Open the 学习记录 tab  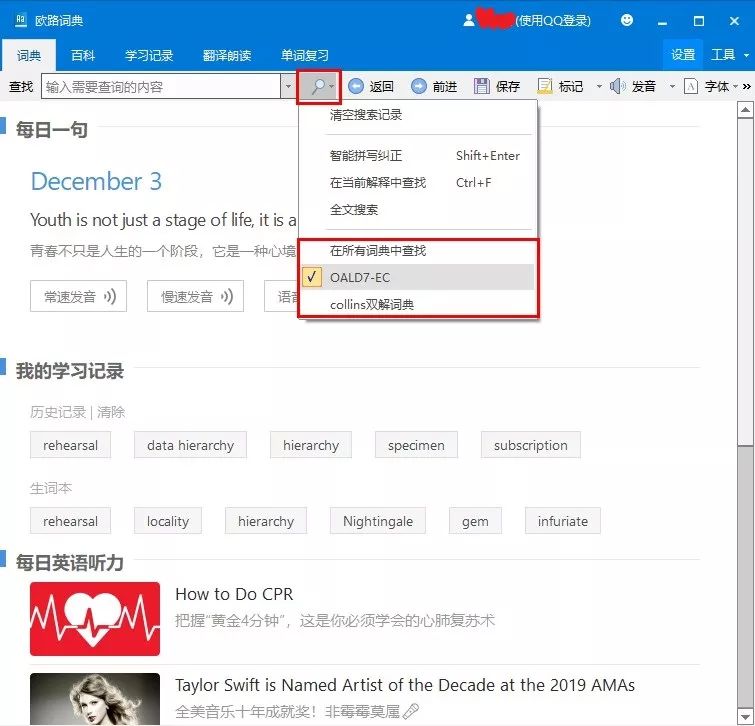[x=149, y=56]
